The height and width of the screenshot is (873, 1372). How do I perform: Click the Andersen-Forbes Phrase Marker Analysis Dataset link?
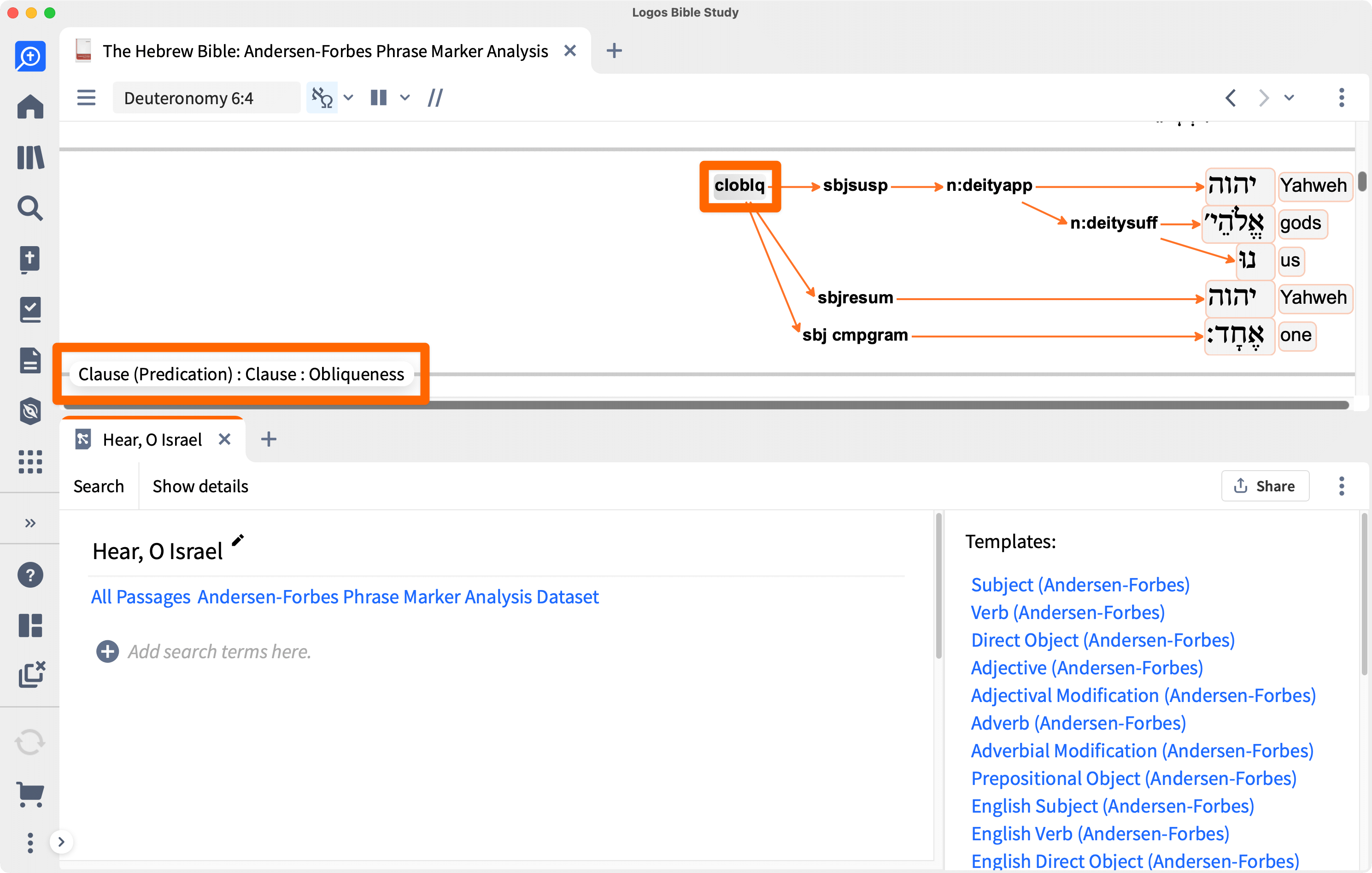click(x=398, y=596)
